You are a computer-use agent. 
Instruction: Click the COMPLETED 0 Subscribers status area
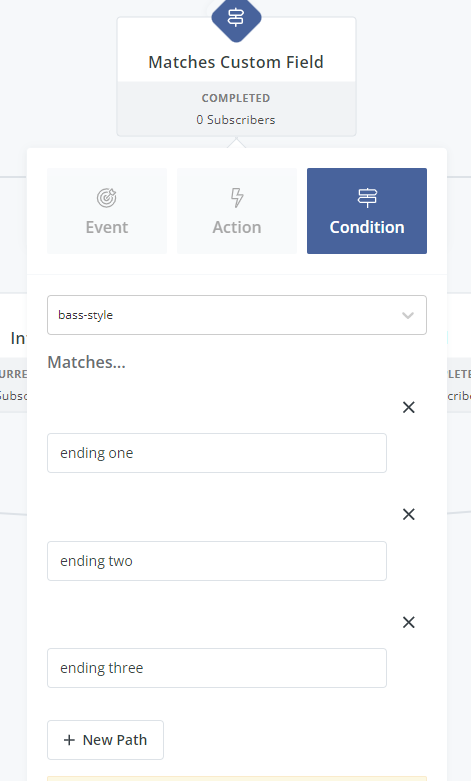(x=236, y=109)
